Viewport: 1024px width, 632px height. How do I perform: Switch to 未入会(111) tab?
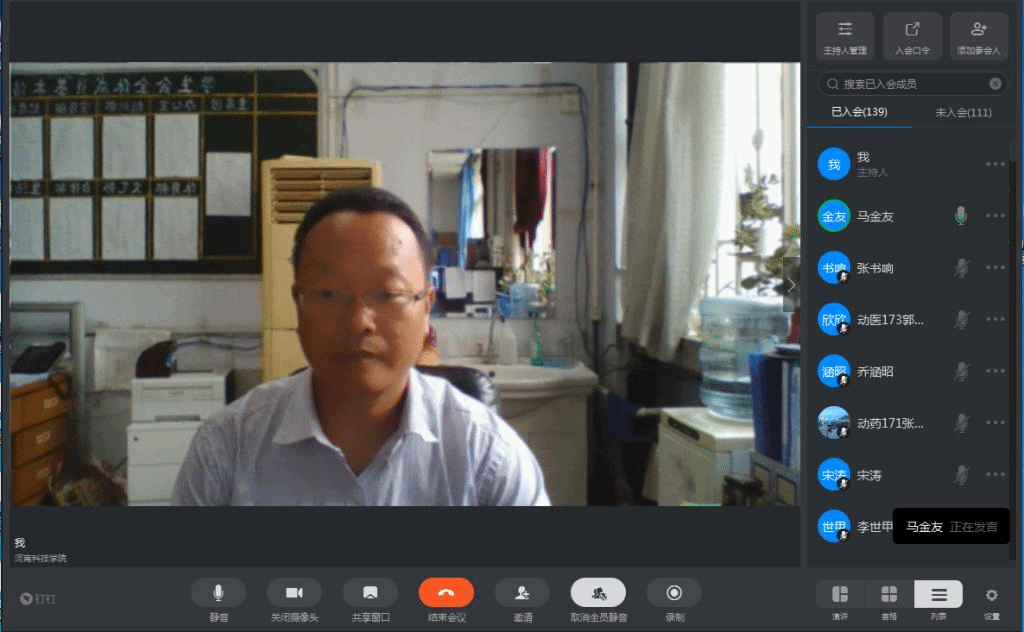pyautogui.click(x=963, y=112)
